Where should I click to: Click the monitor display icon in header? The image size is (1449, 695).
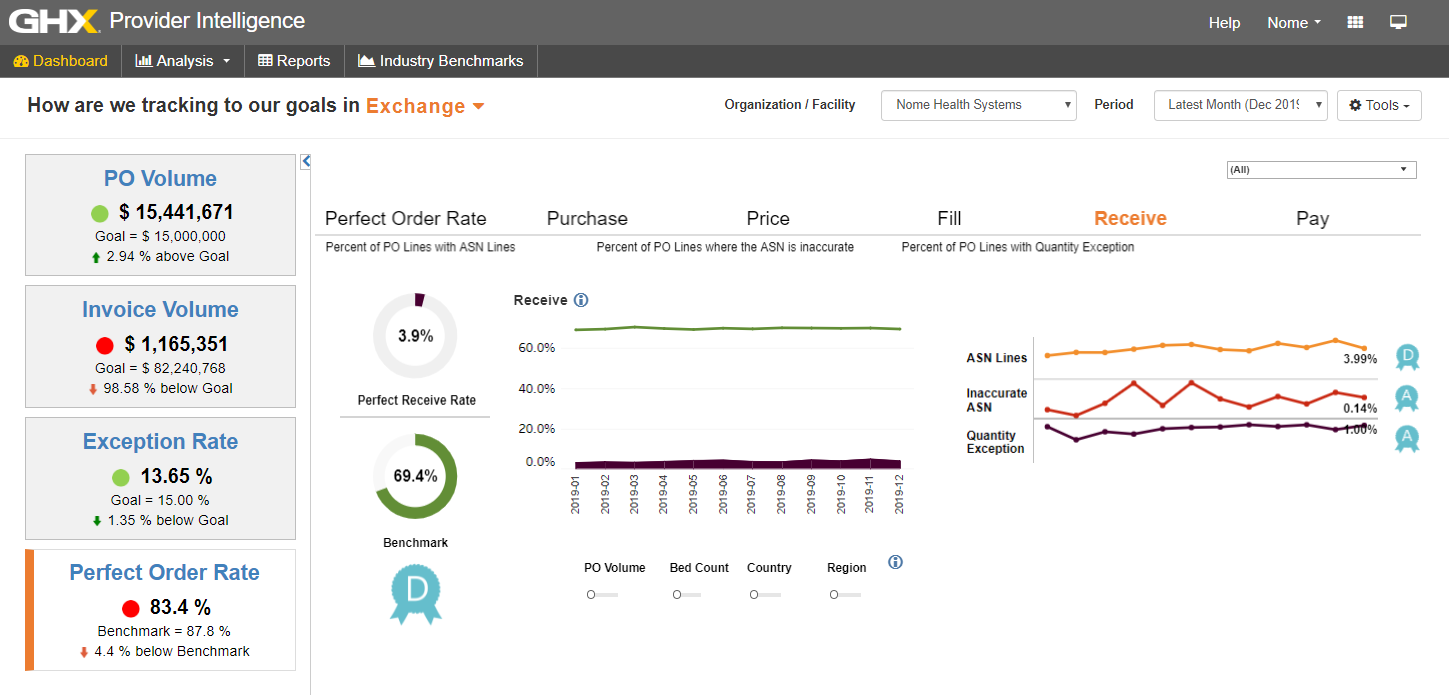(x=1398, y=22)
